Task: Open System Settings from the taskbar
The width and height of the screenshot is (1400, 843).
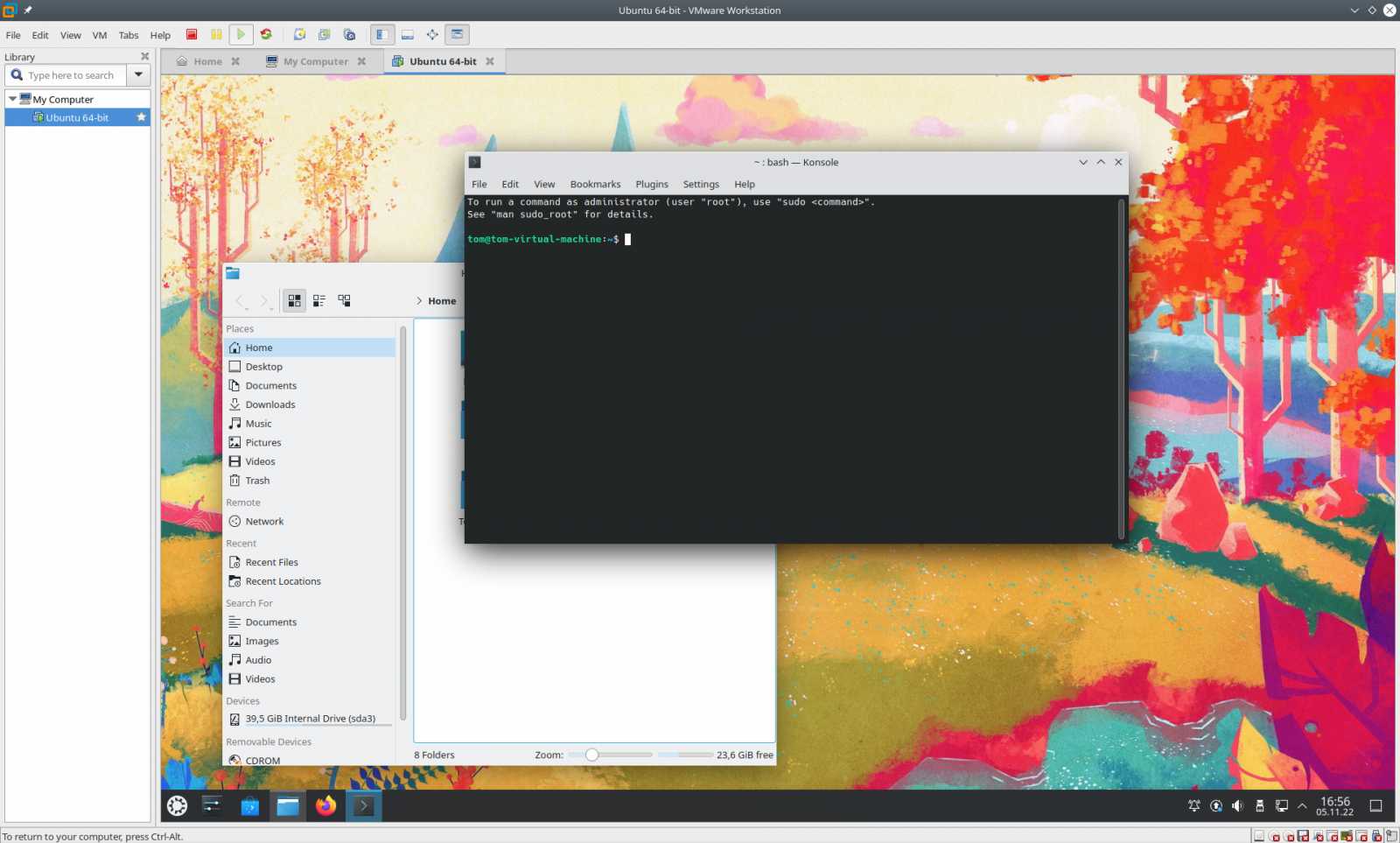Action: [x=212, y=806]
